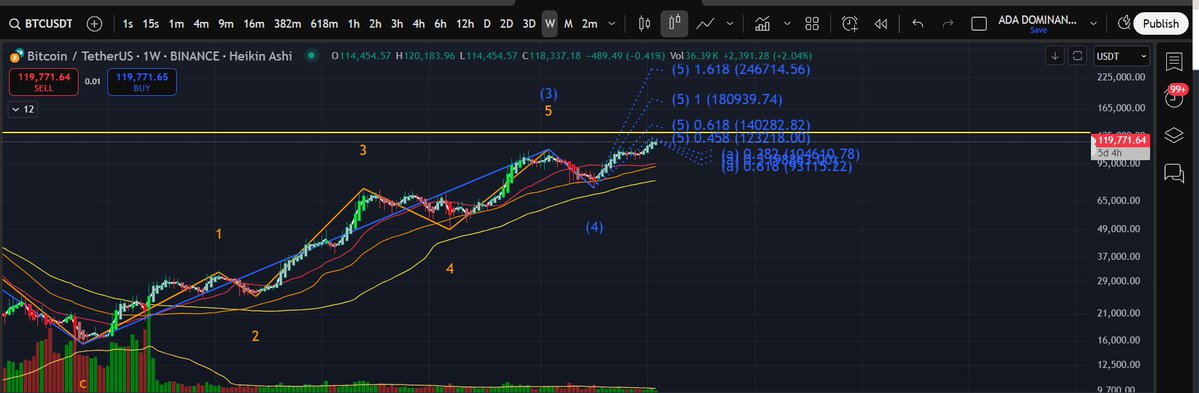Expand the manage layouts dropdown arrow
The height and width of the screenshot is (393, 1199).
(x=1092, y=24)
